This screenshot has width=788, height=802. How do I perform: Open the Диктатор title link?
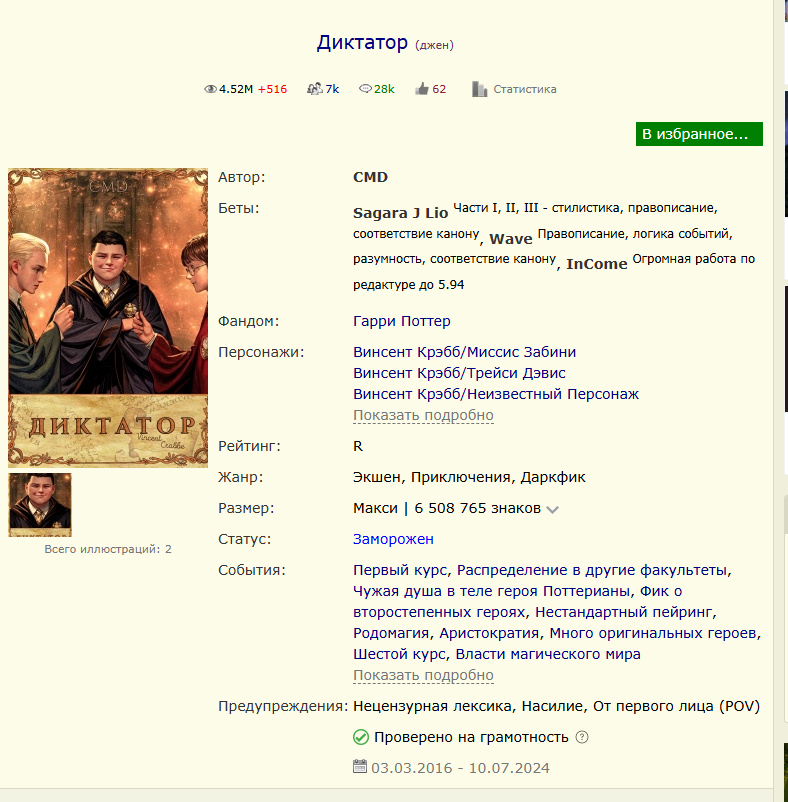(362, 42)
